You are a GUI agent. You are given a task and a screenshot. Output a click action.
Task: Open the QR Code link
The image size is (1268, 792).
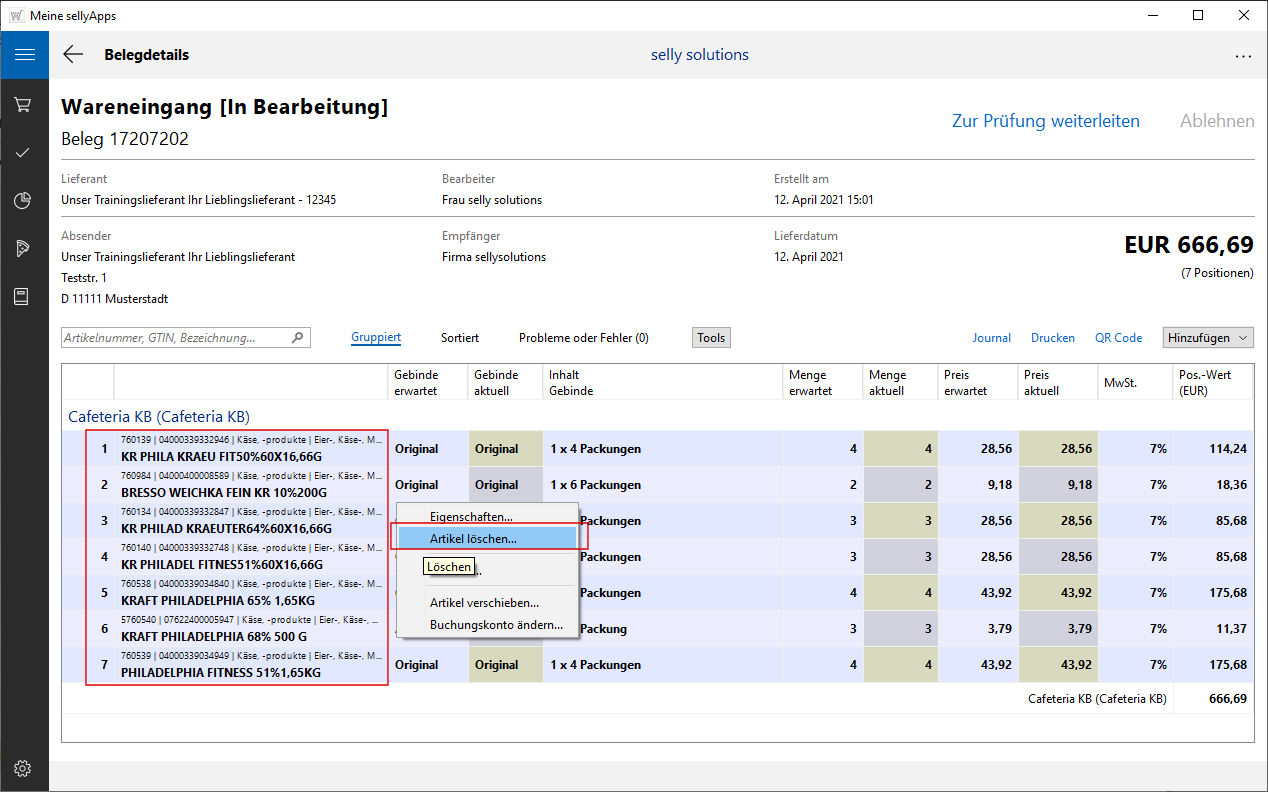[x=1118, y=338]
